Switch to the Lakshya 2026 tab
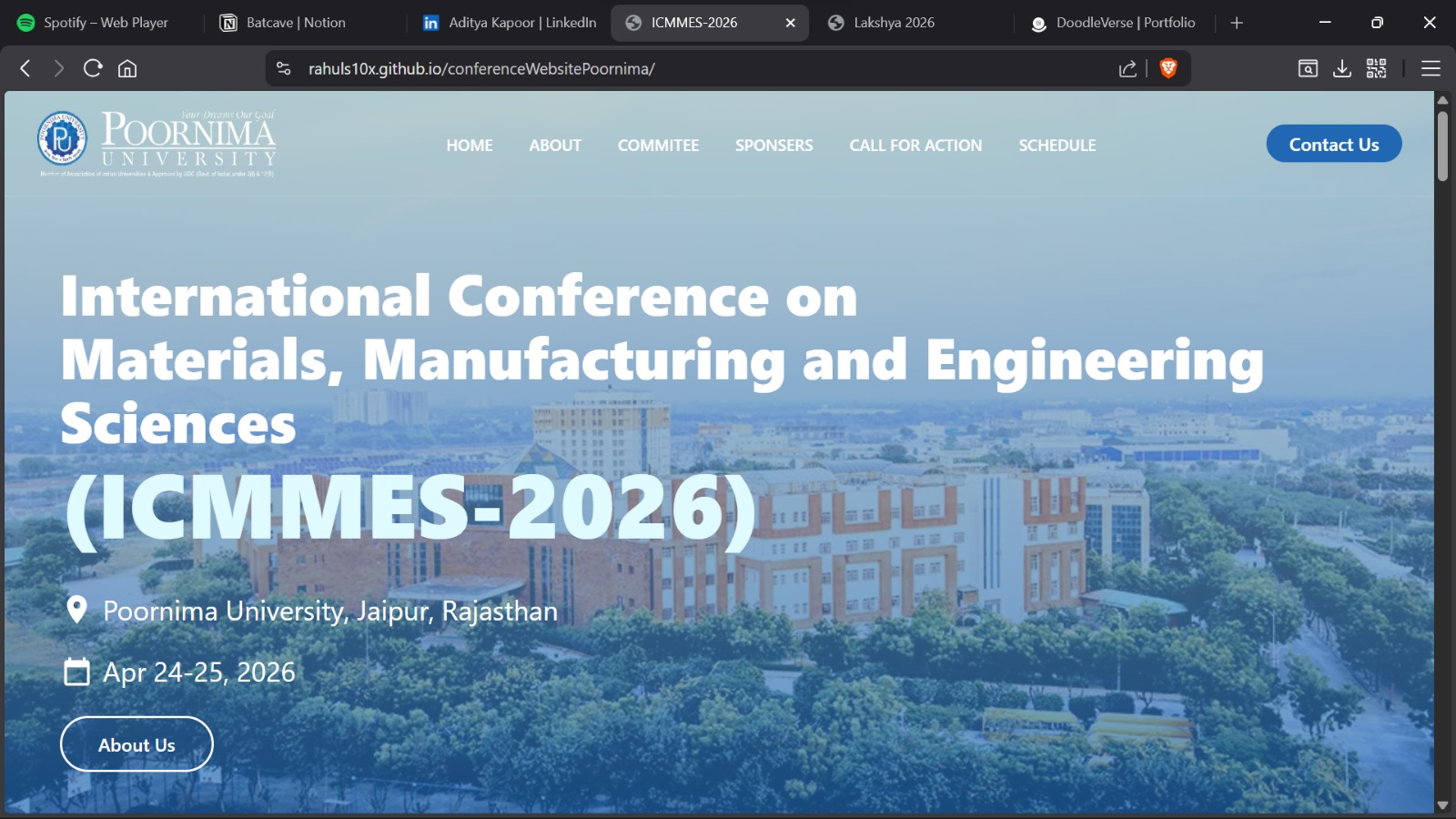Screen dimensions: 1456x819 (892, 22)
